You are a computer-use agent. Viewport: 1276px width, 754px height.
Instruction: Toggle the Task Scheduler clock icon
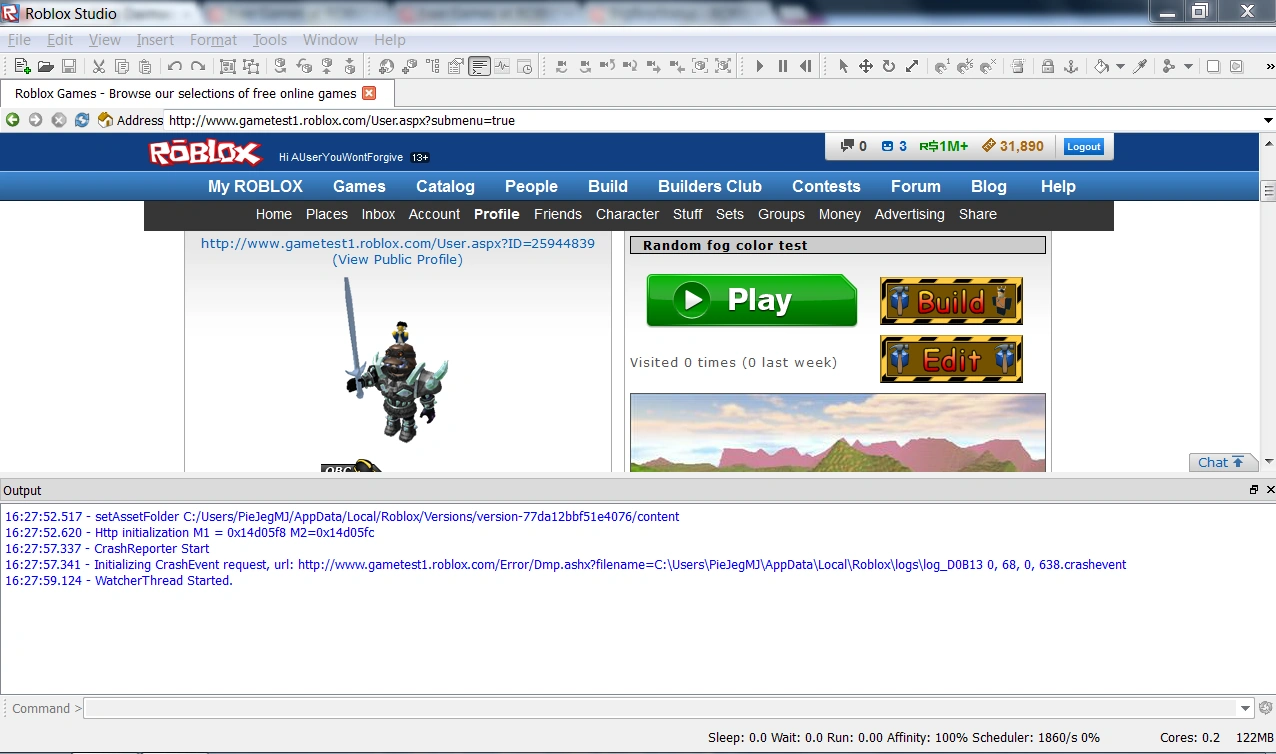click(525, 66)
